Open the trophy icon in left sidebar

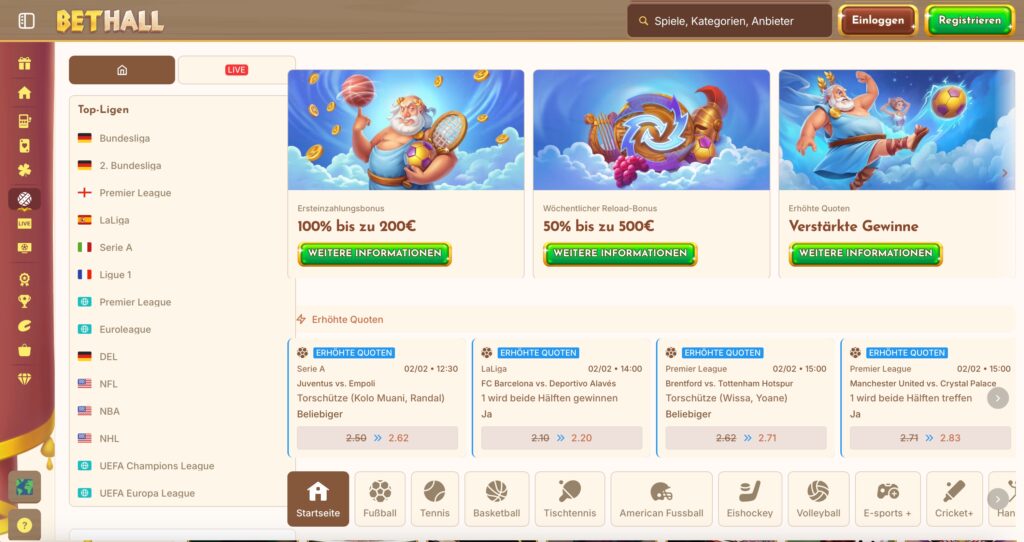(x=24, y=302)
